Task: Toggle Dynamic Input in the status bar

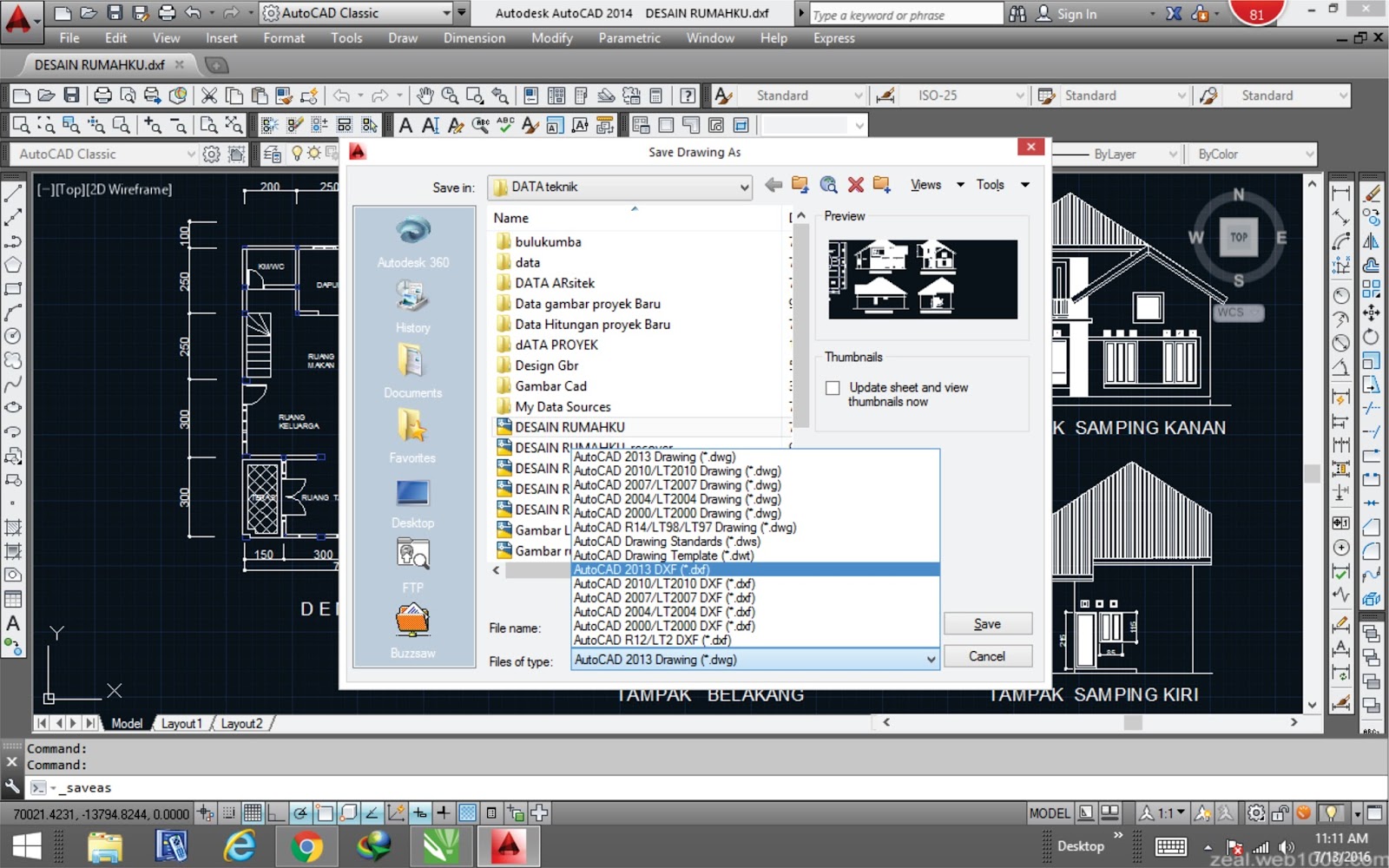Action: [419, 813]
